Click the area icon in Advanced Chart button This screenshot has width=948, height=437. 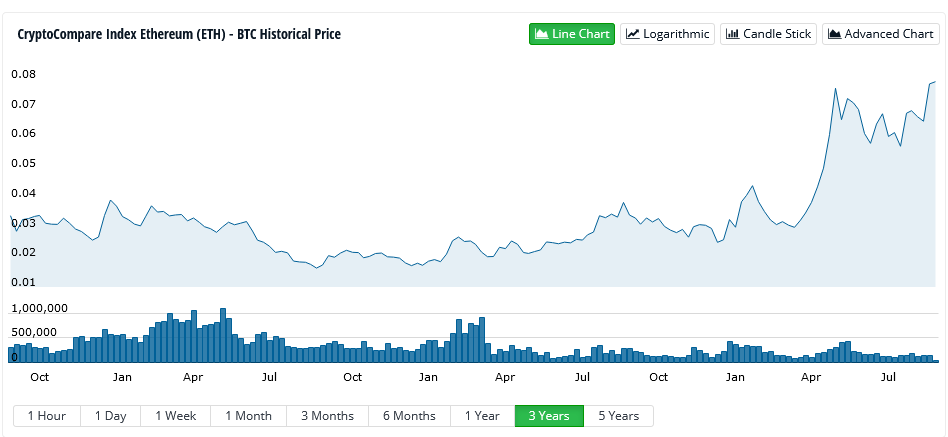point(834,34)
